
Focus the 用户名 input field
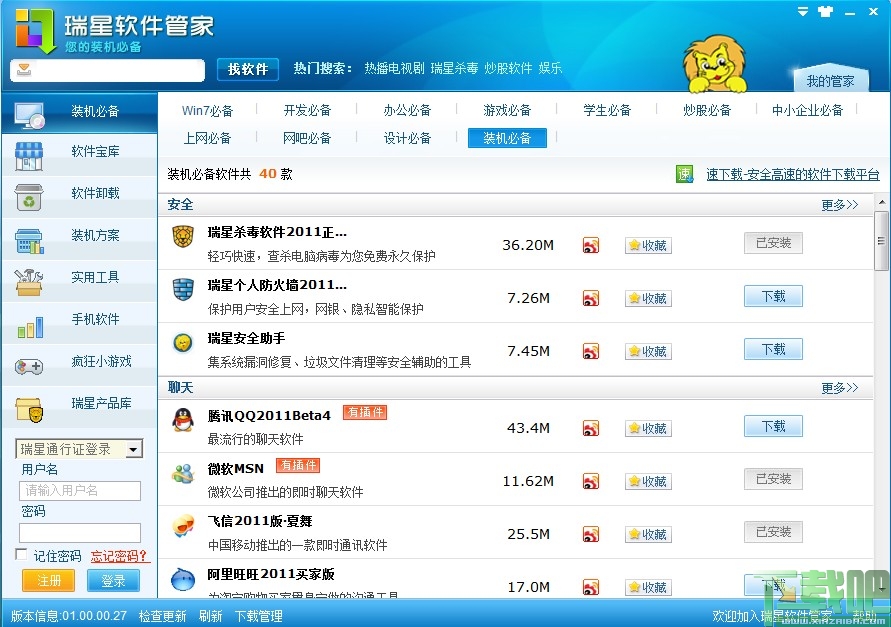click(x=80, y=491)
